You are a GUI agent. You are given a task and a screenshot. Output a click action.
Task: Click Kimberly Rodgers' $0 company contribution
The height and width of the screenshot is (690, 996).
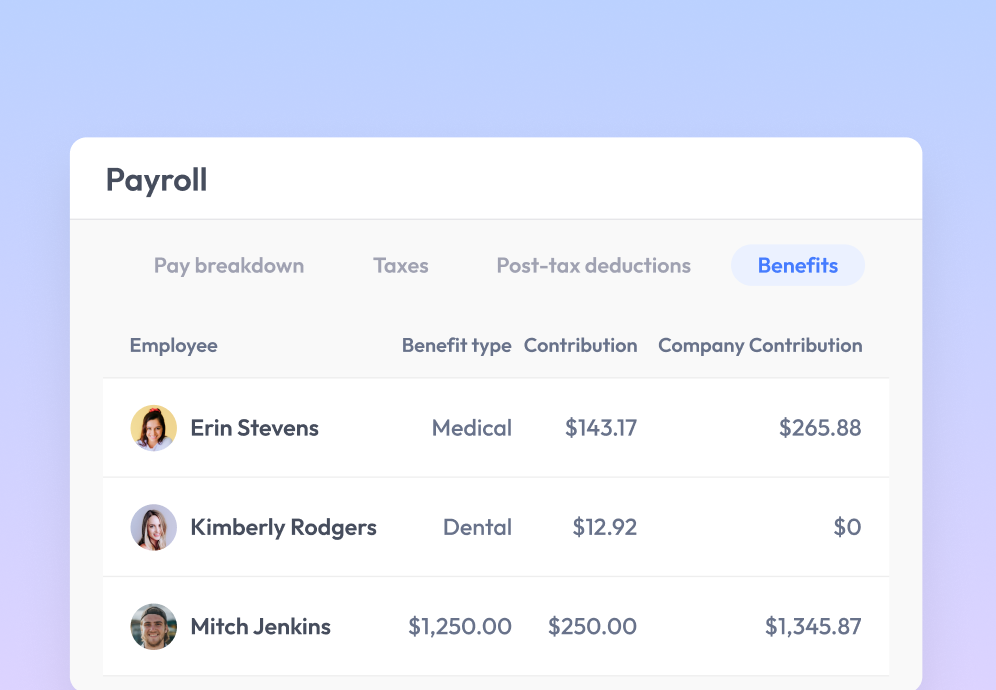[847, 527]
